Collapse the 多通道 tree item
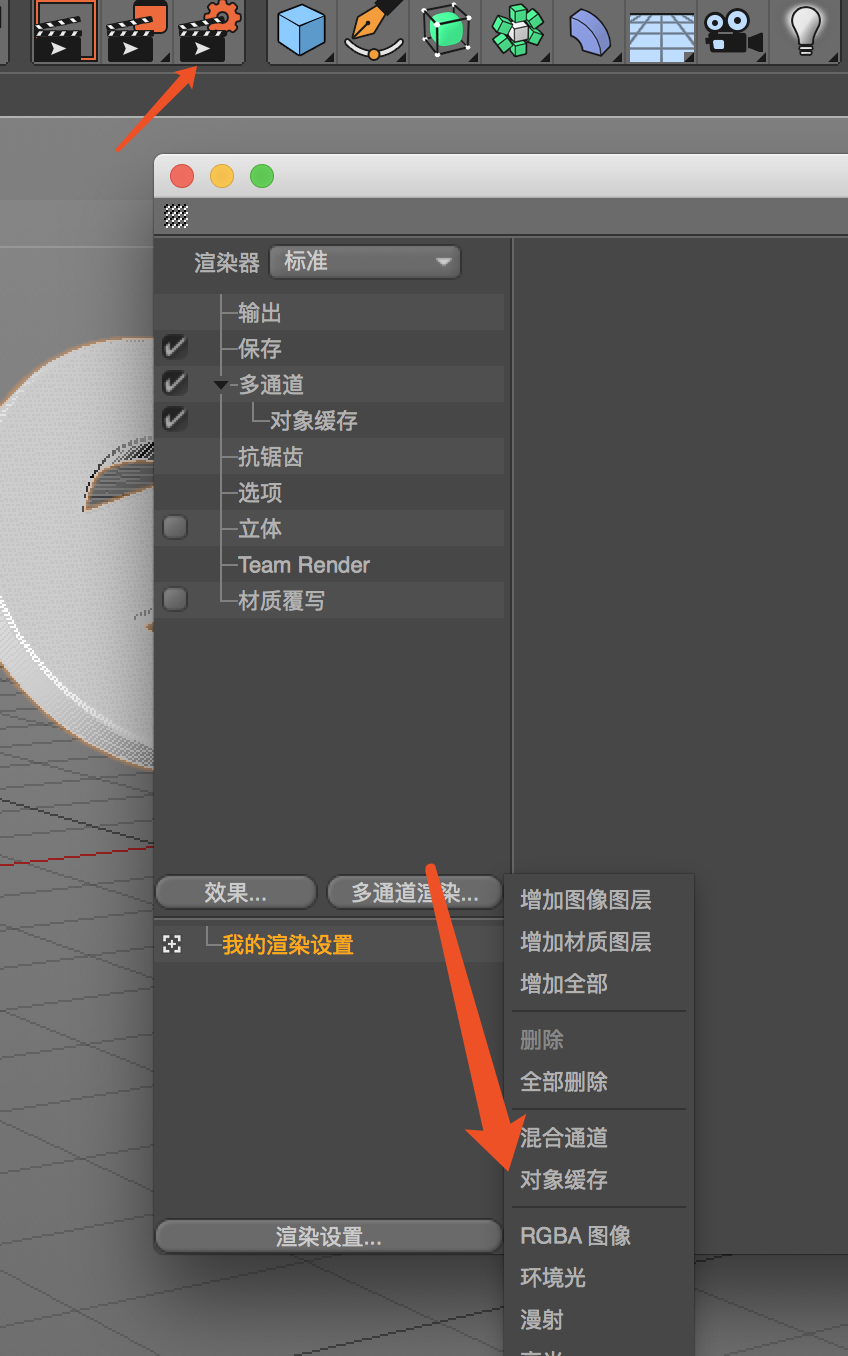The width and height of the screenshot is (848, 1356). pos(220,383)
